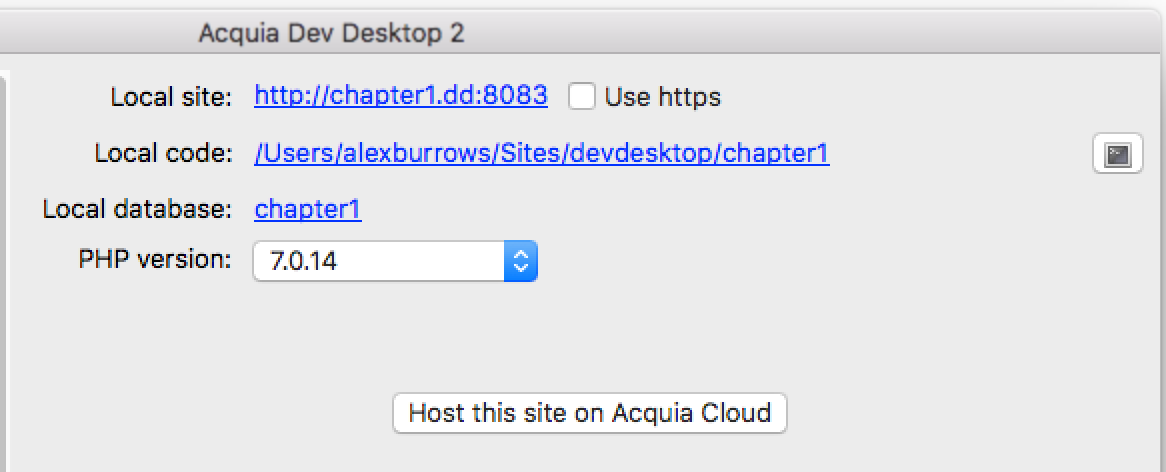Click the "Use https" label text
The height and width of the screenshot is (472, 1166).
click(x=663, y=97)
